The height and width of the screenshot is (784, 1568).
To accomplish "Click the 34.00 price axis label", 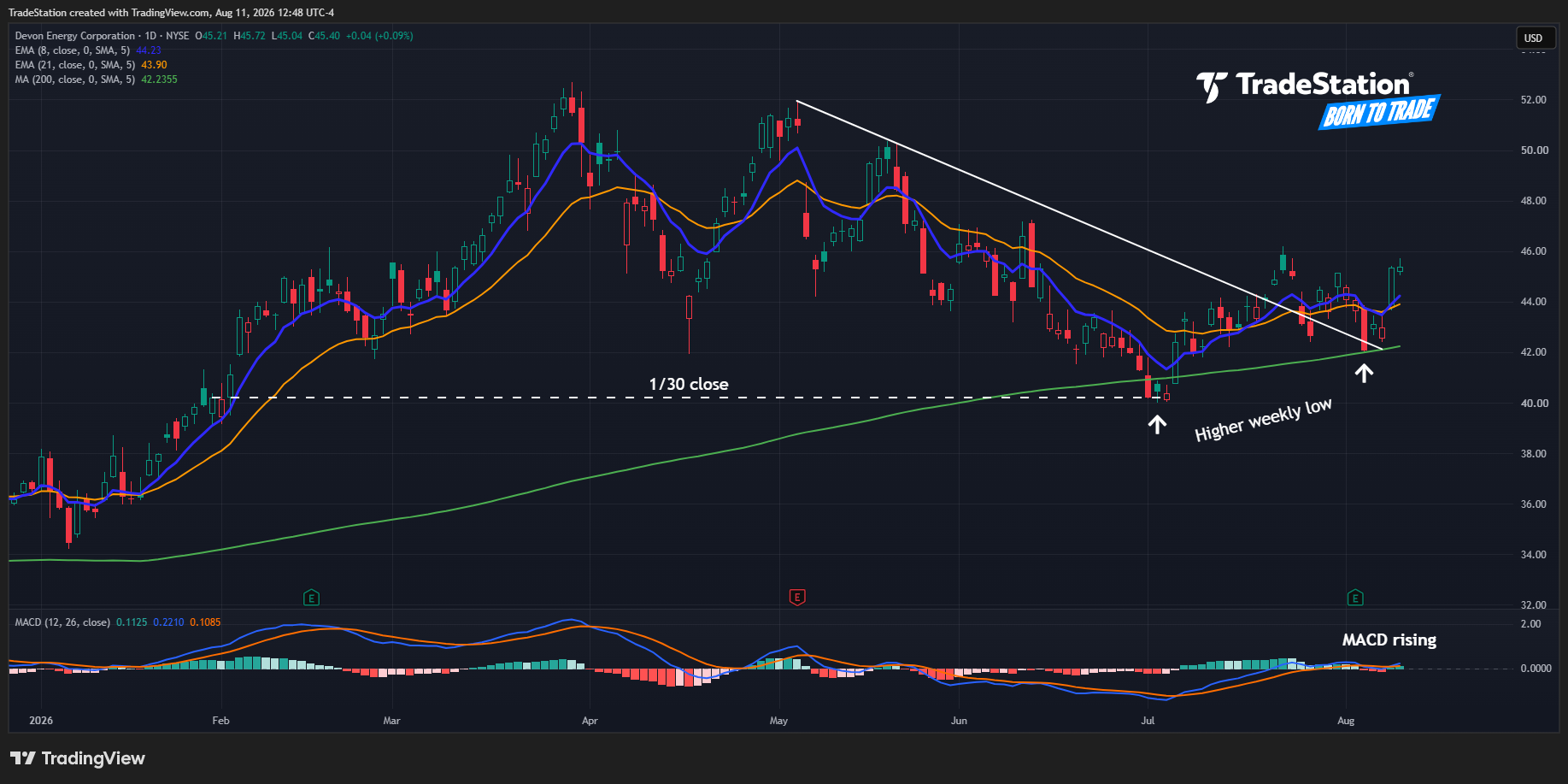I will coord(1534,555).
